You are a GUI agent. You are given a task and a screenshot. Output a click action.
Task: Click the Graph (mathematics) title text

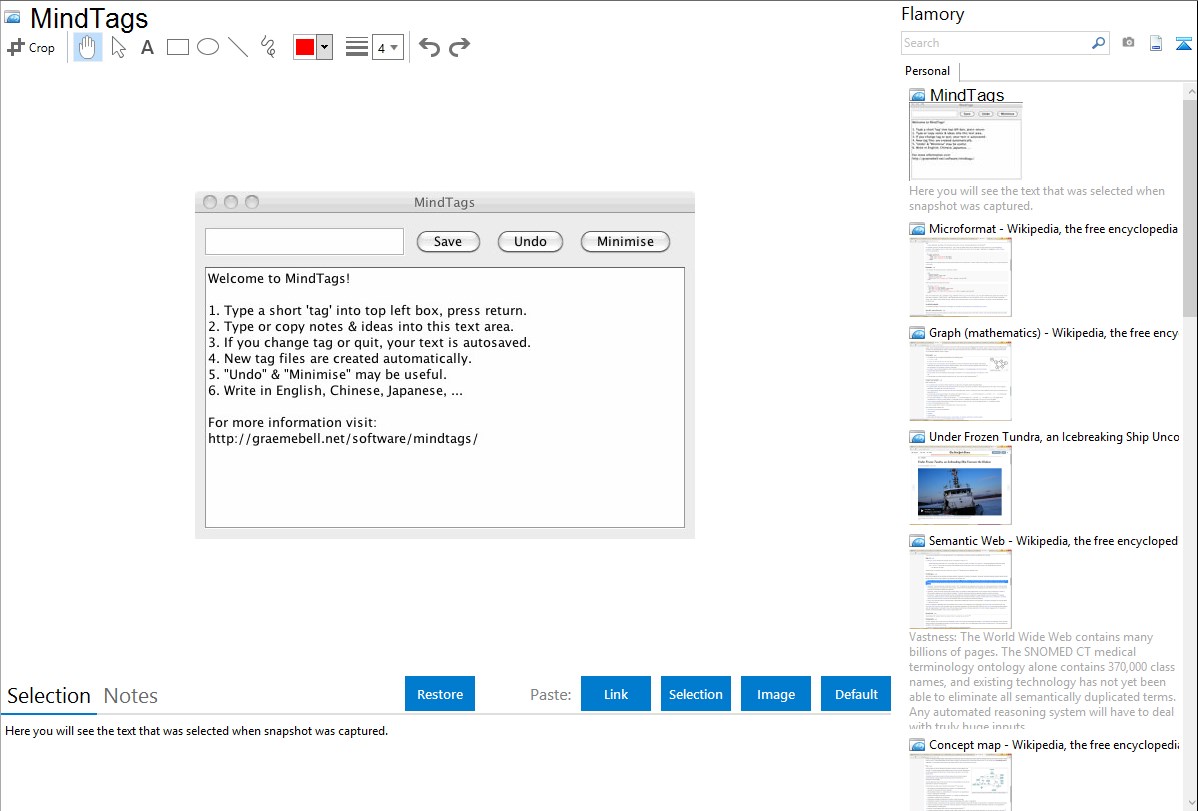(1053, 333)
